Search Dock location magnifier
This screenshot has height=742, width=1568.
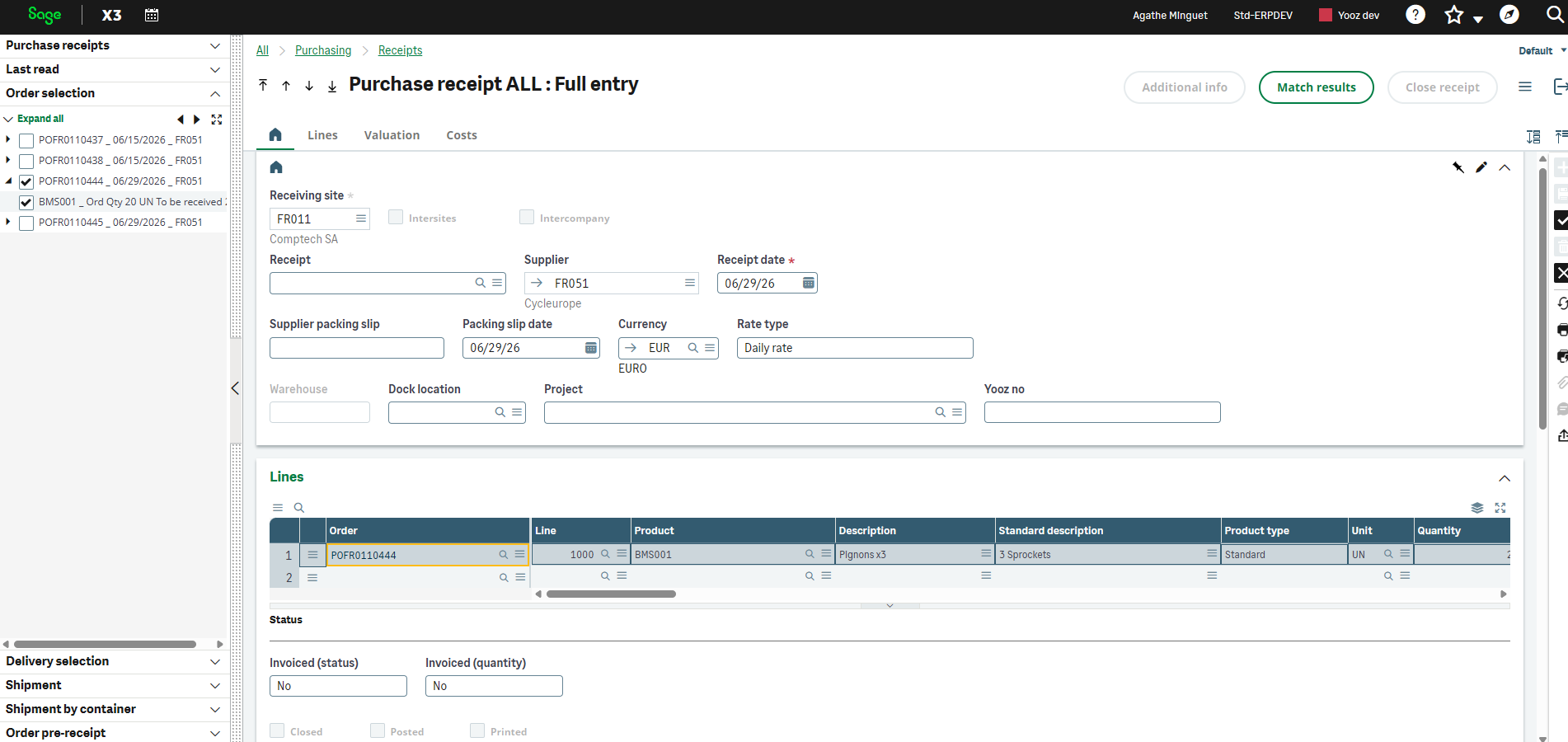click(x=500, y=412)
